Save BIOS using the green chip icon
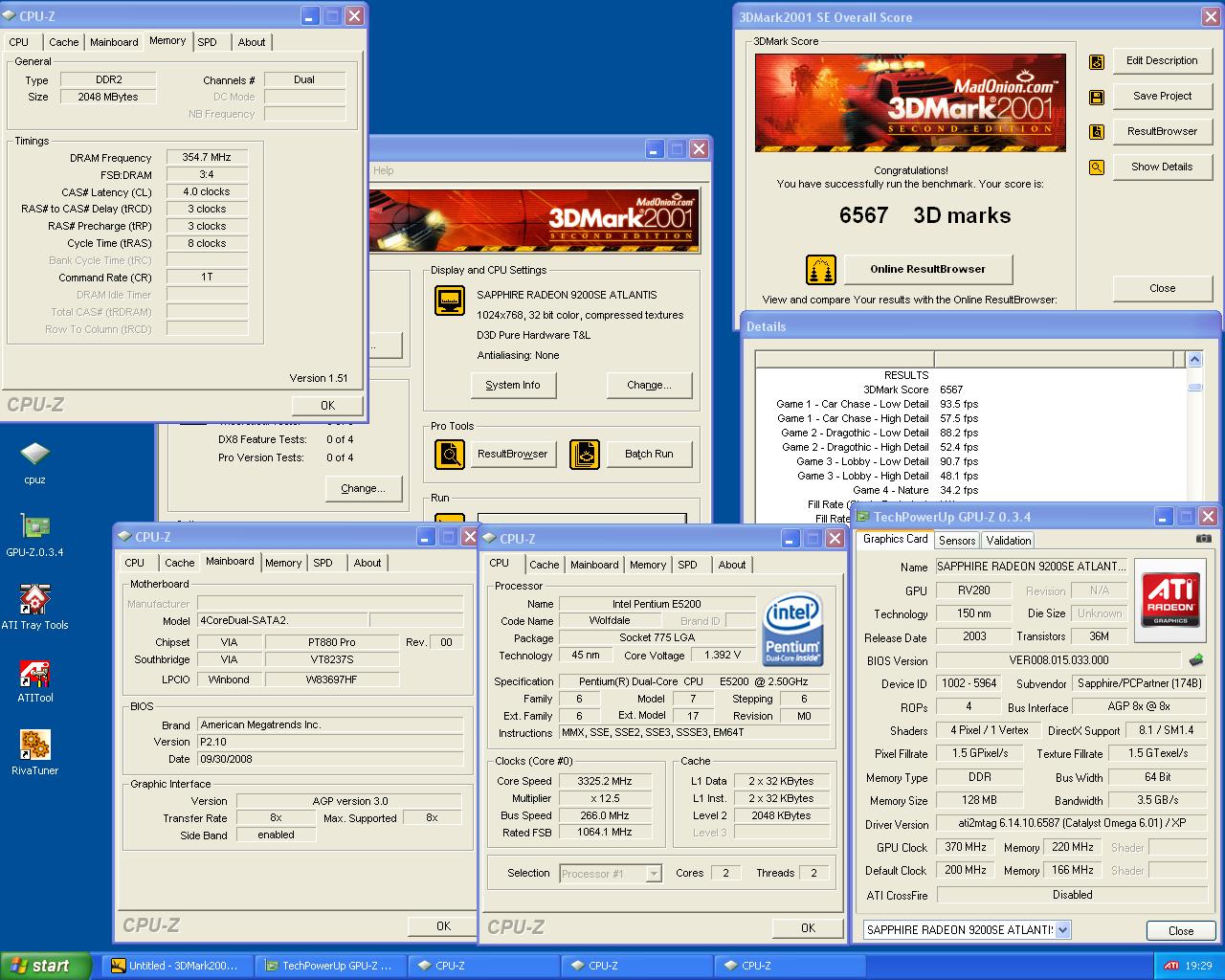1225x980 pixels. [x=1196, y=660]
